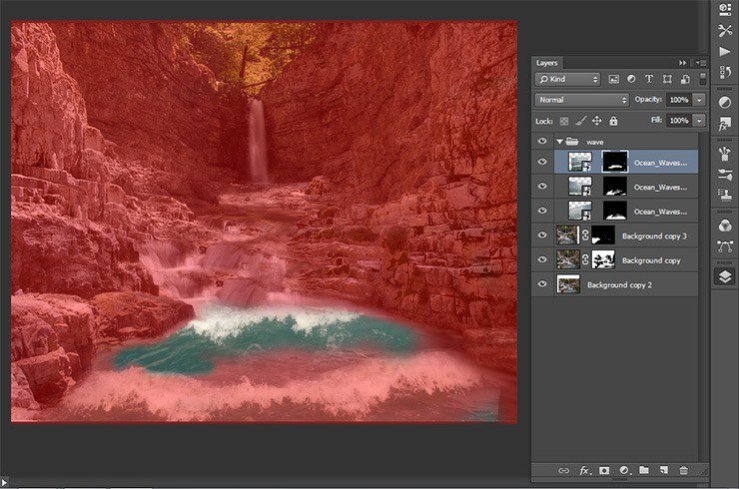Click the Fill percentage input field
Image resolution: width=739 pixels, height=489 pixels.
point(678,121)
